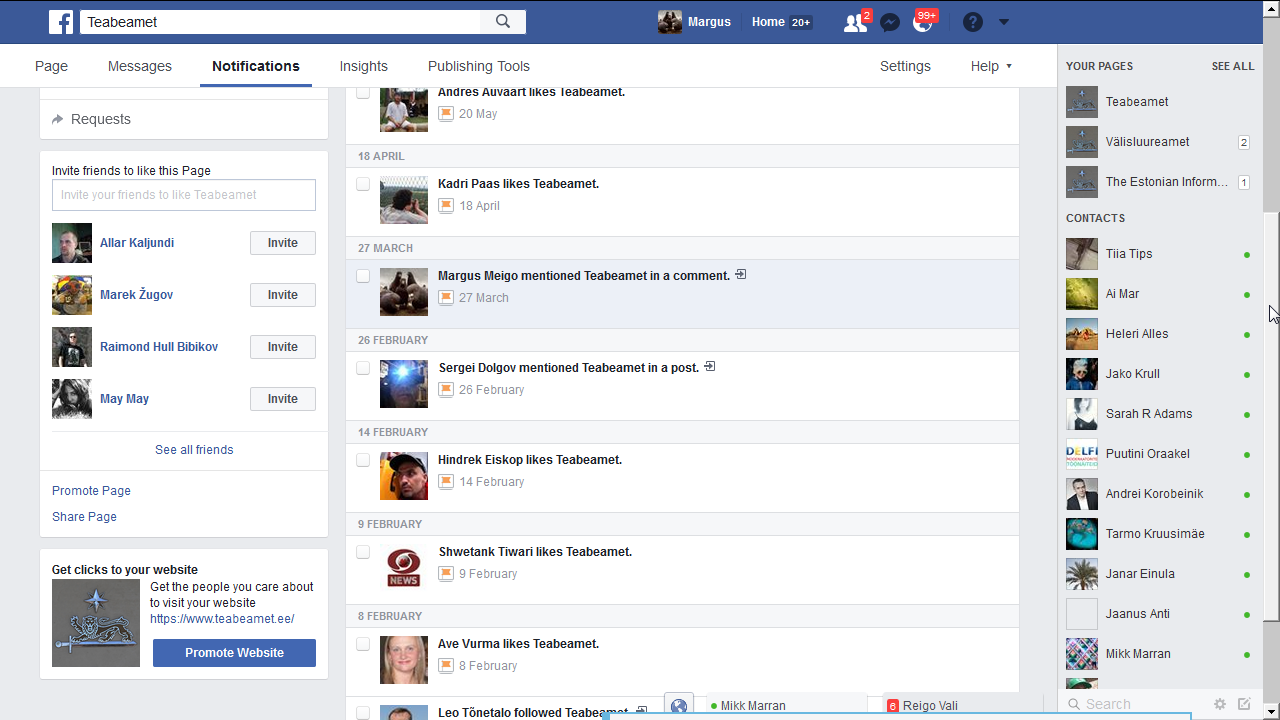Click the chat Search field
Image resolution: width=1280 pixels, height=720 pixels.
(x=1135, y=704)
